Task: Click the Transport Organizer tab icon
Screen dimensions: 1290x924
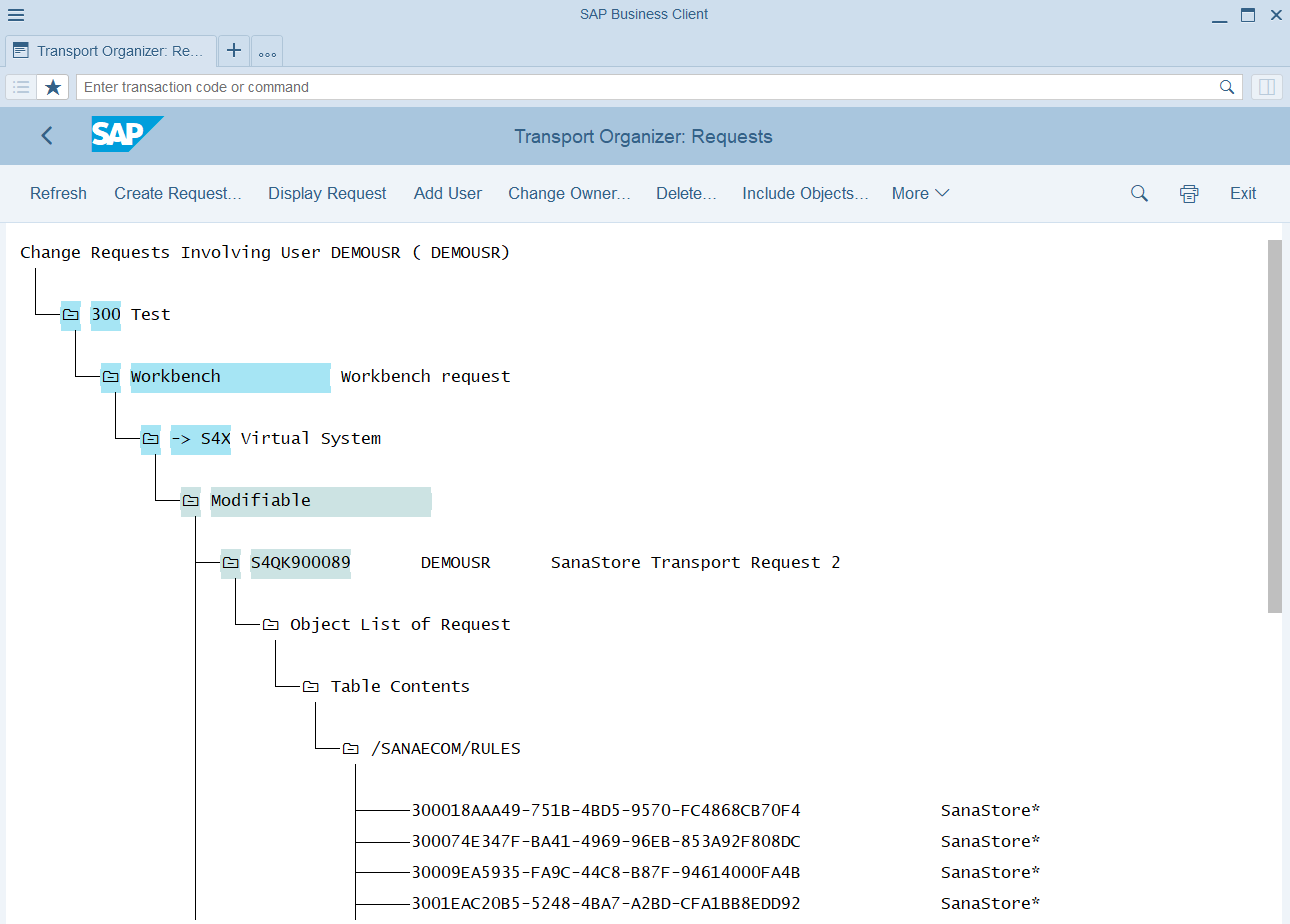Action: click(21, 51)
